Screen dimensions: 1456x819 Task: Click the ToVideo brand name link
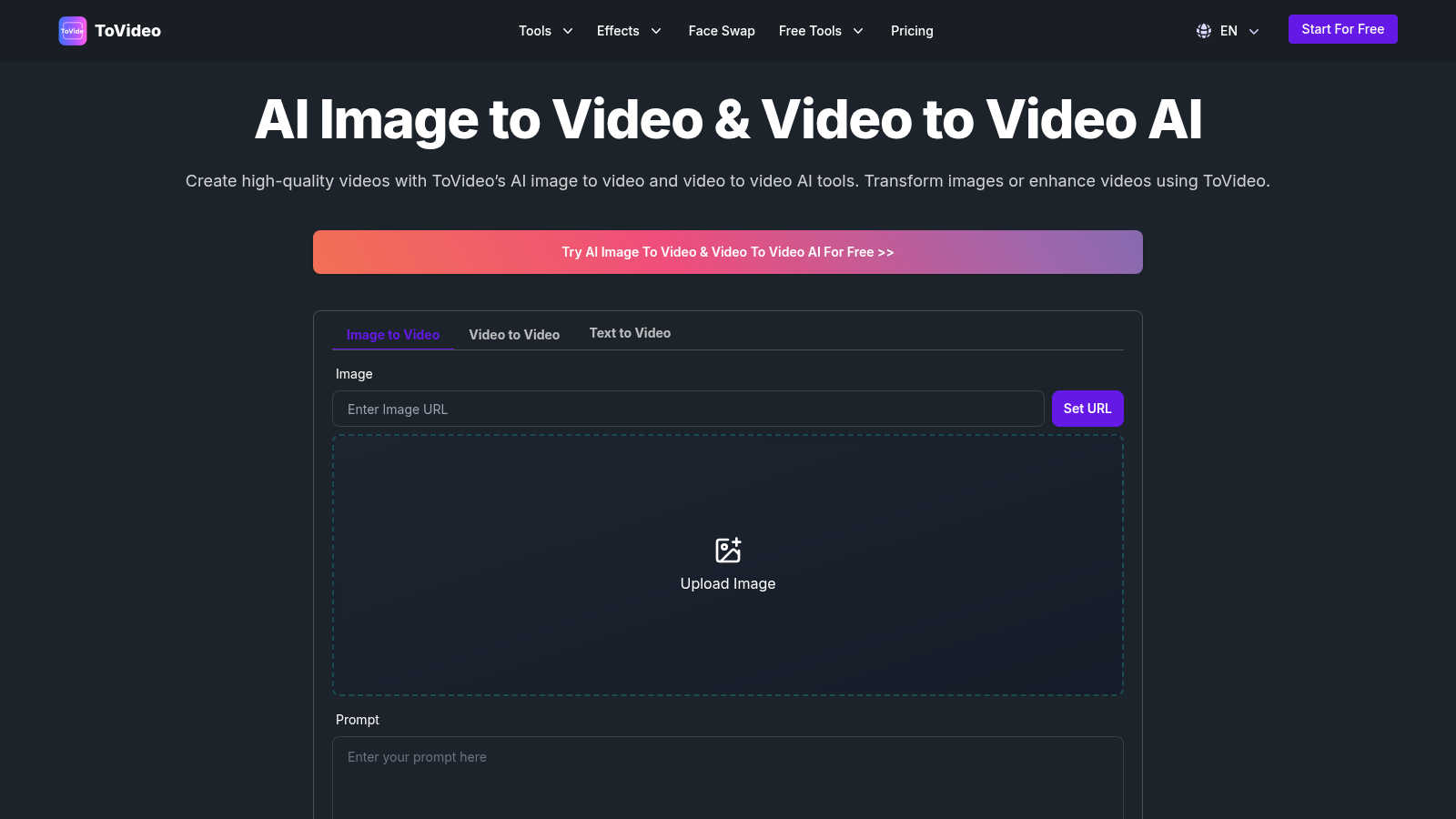pyautogui.click(x=127, y=31)
